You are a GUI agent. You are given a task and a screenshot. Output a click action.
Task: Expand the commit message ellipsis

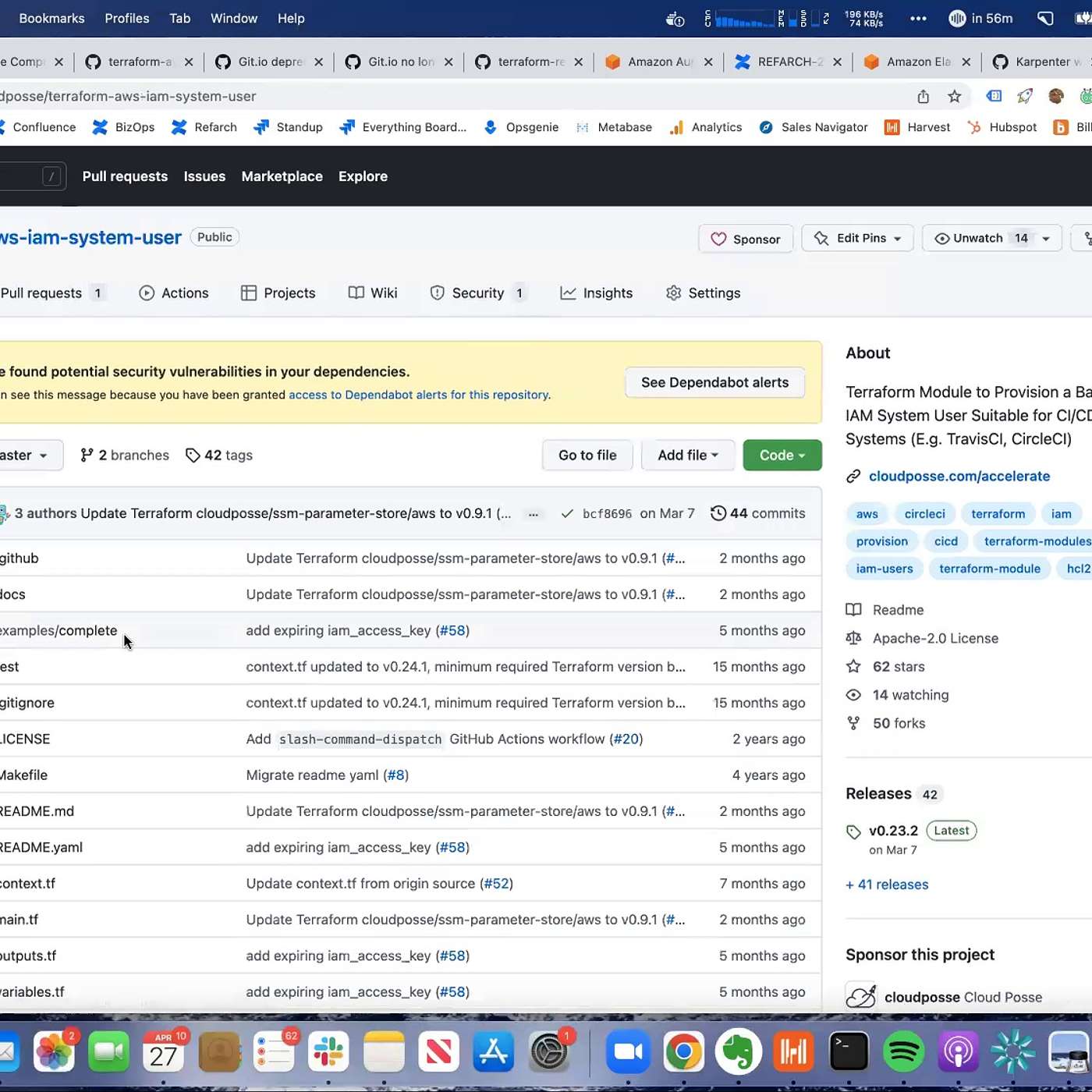point(533,514)
